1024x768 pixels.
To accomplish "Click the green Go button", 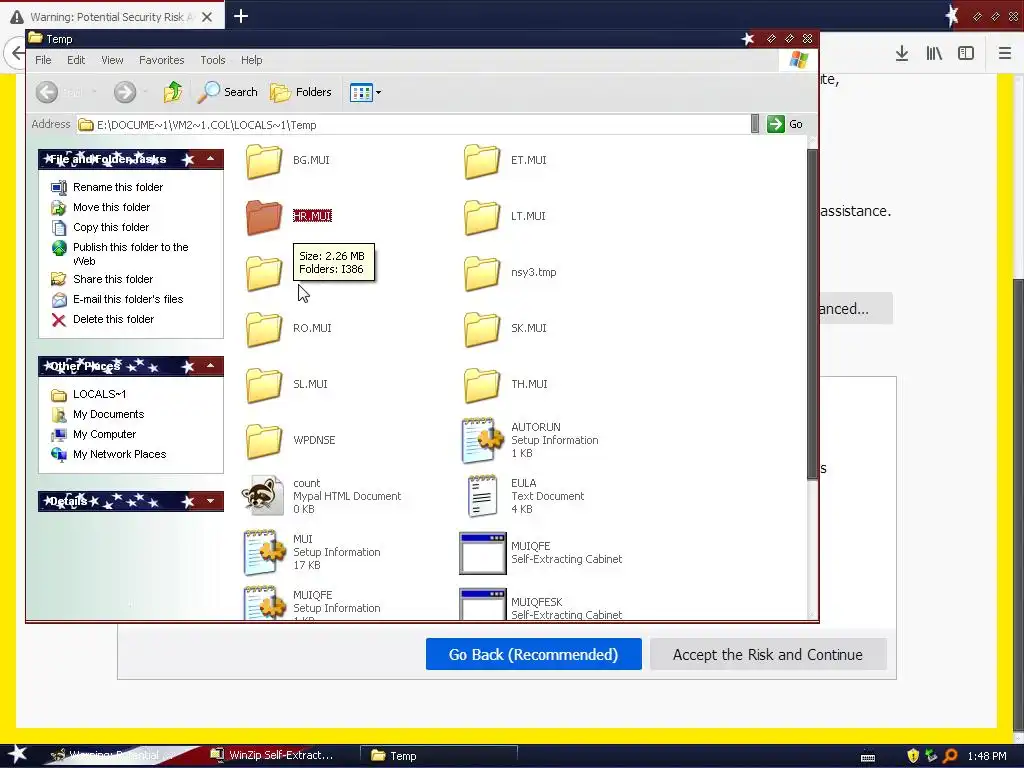I will coord(785,124).
